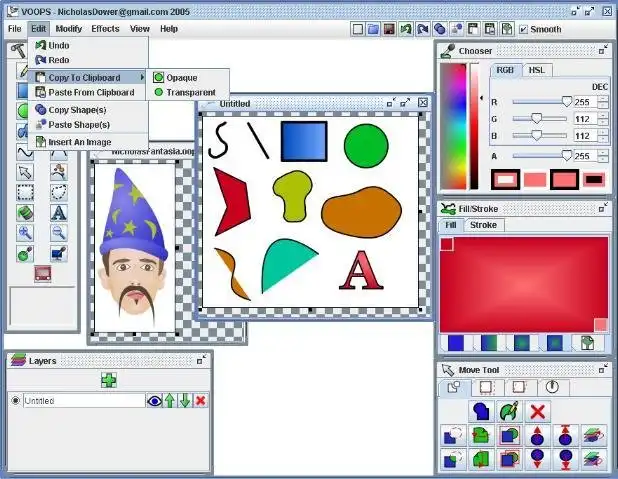
Task: Select the curve line tool
Action: (x=25, y=153)
